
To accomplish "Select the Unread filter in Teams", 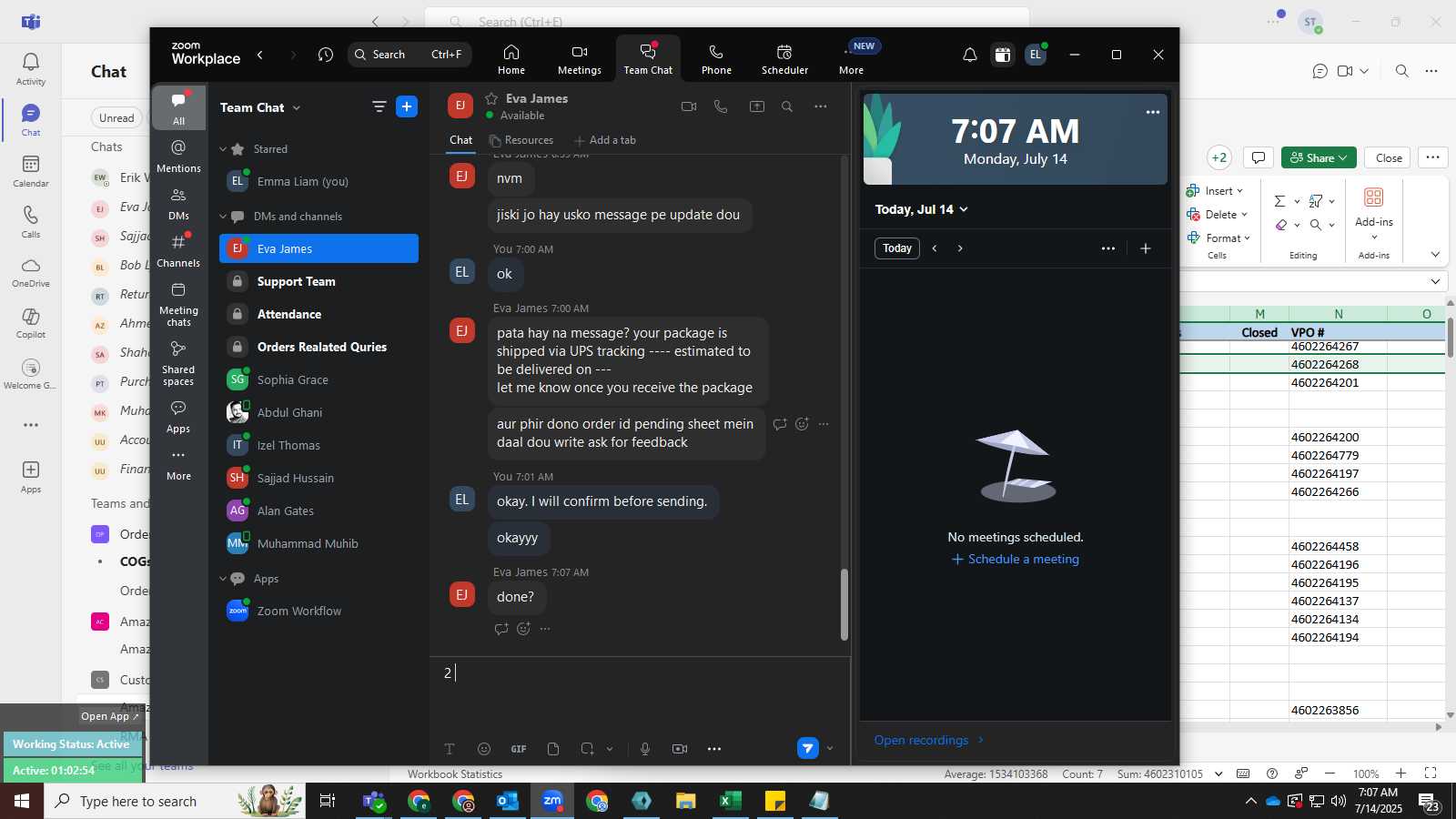I will pyautogui.click(x=116, y=117).
